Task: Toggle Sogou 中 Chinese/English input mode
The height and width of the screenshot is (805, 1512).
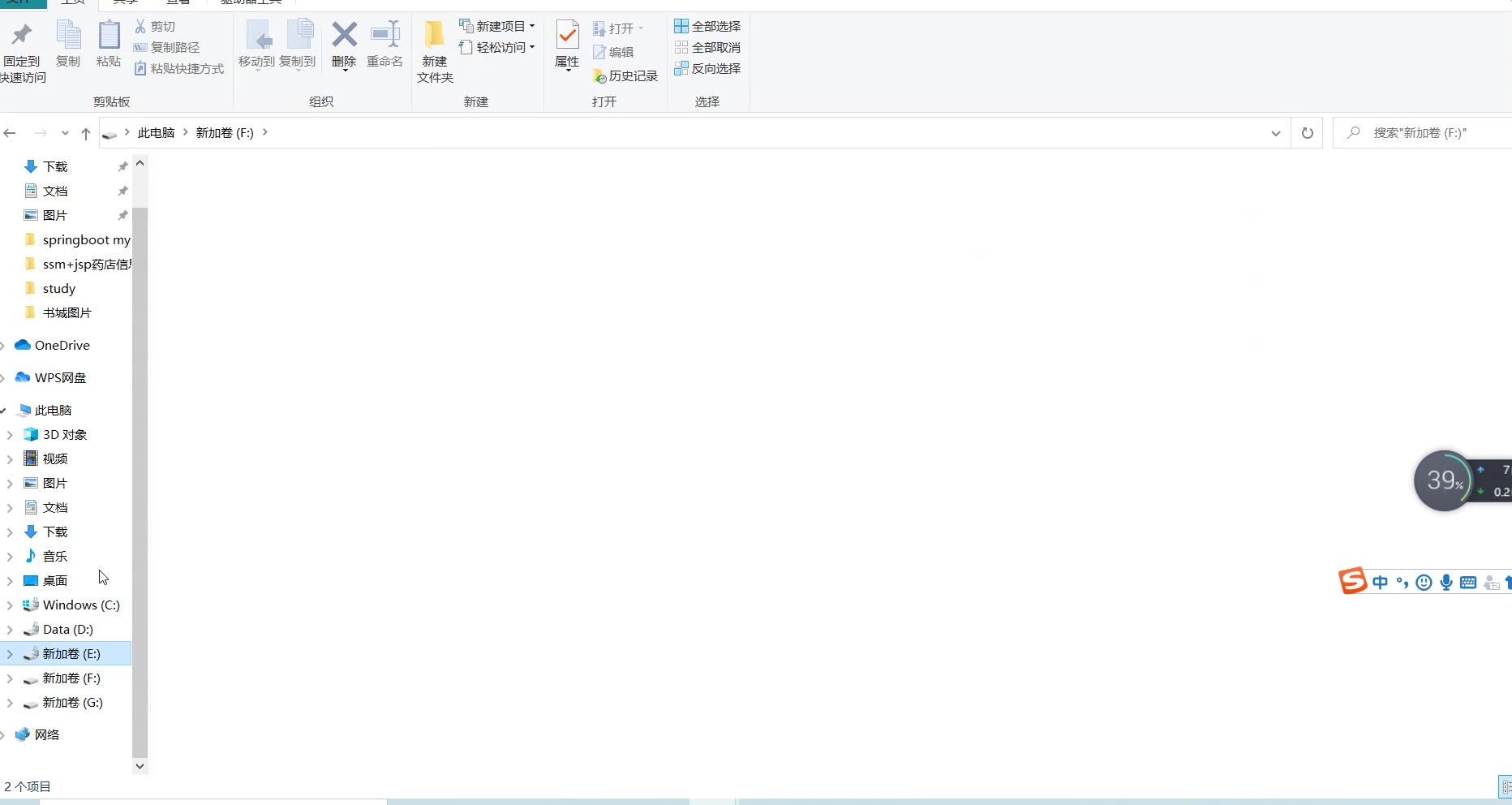Action: click(x=1380, y=583)
